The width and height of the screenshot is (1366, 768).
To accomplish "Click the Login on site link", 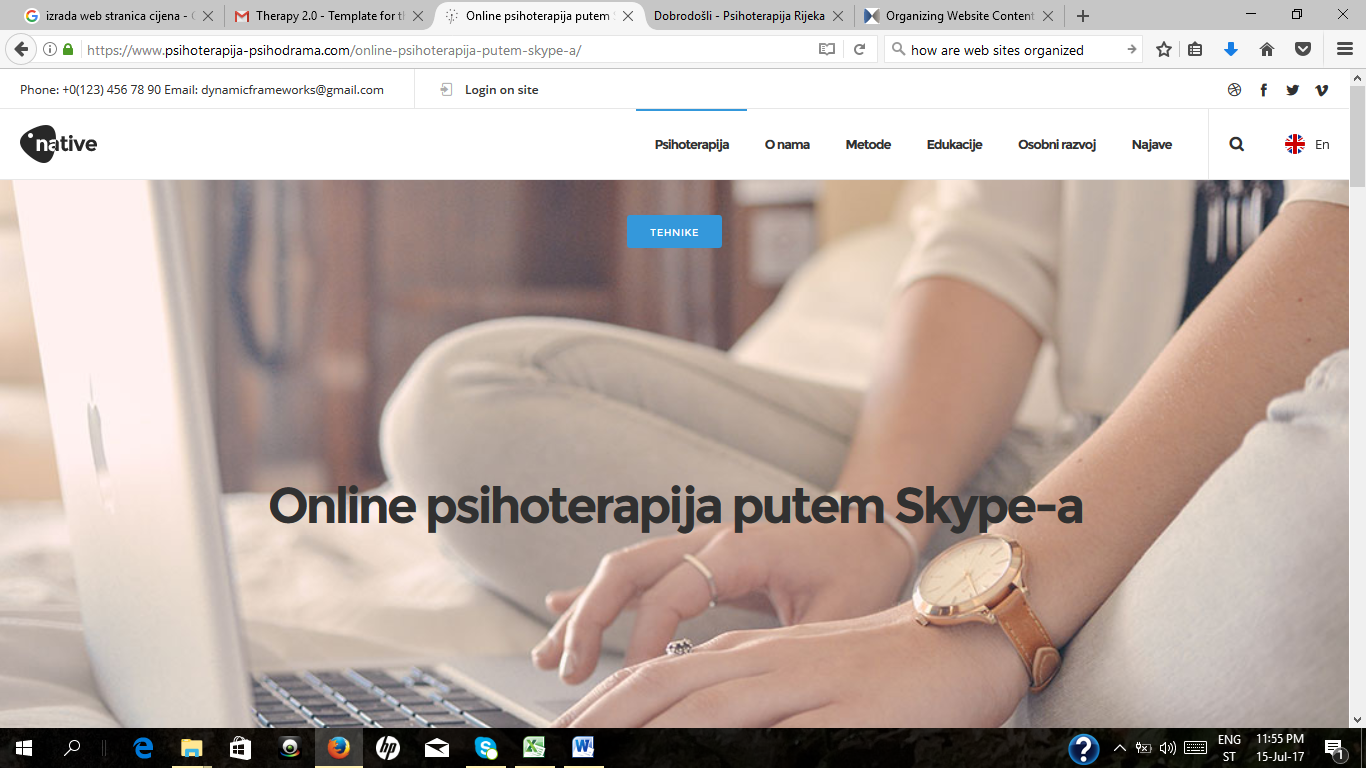I will pos(500,90).
